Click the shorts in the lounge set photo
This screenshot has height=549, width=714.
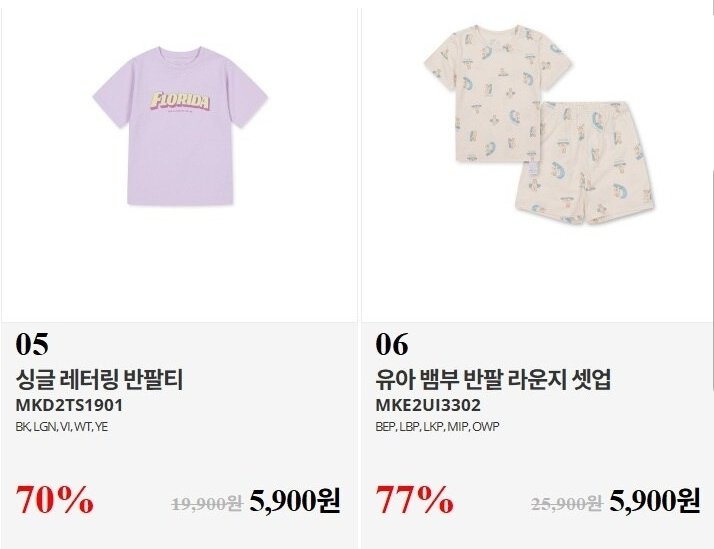coord(568,170)
